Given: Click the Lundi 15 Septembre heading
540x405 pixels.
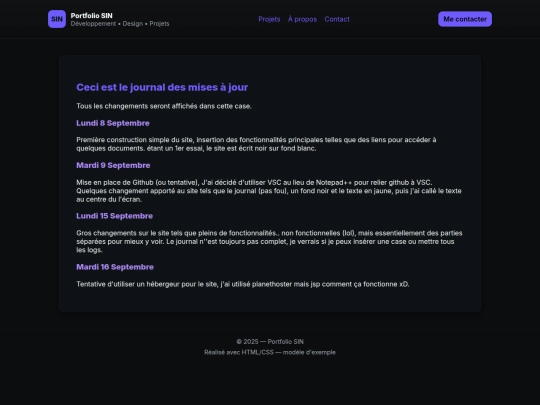Looking at the screenshot, I should (x=114, y=216).
